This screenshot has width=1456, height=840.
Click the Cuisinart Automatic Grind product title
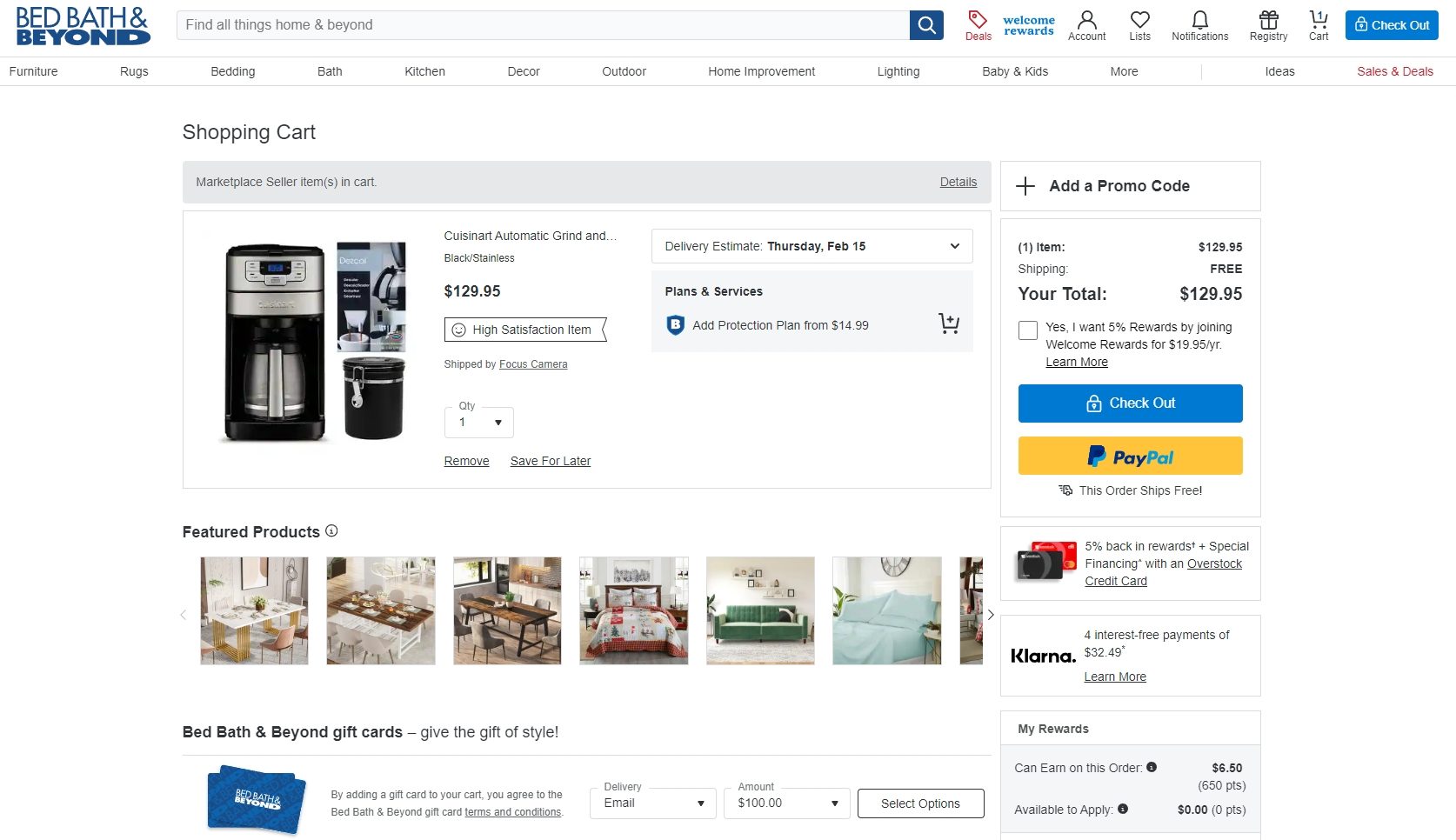click(530, 236)
